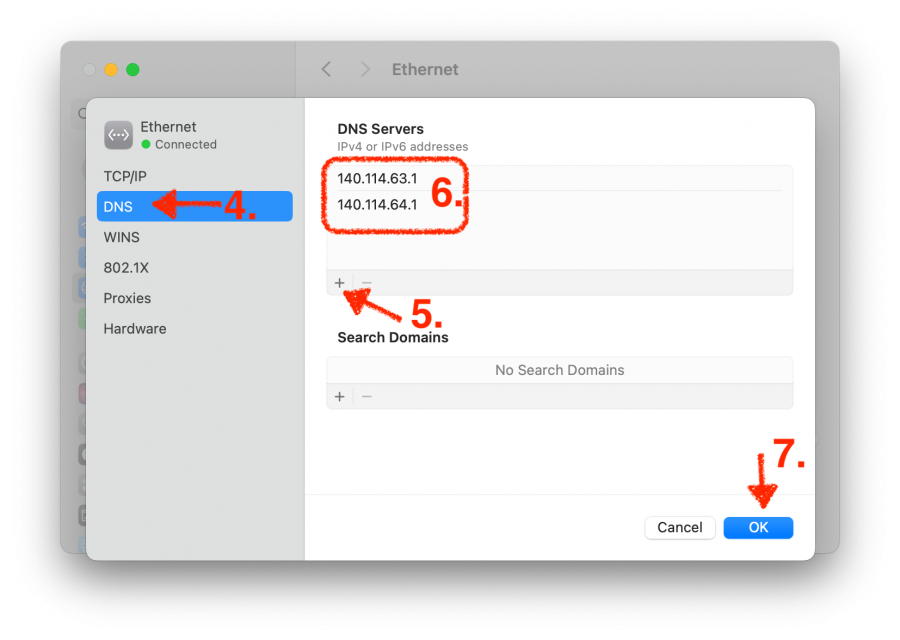Go forward using the right chevron

point(365,69)
